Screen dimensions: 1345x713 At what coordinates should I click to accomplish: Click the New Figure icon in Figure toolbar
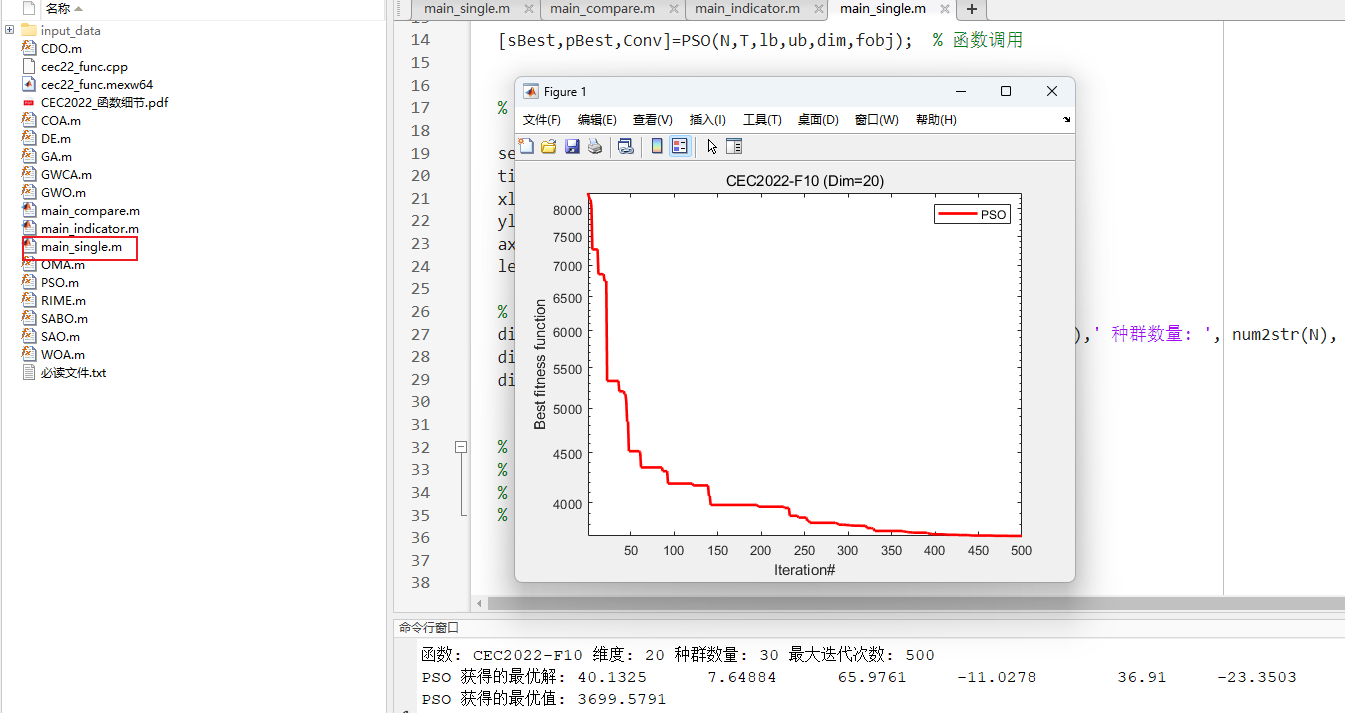pos(526,146)
